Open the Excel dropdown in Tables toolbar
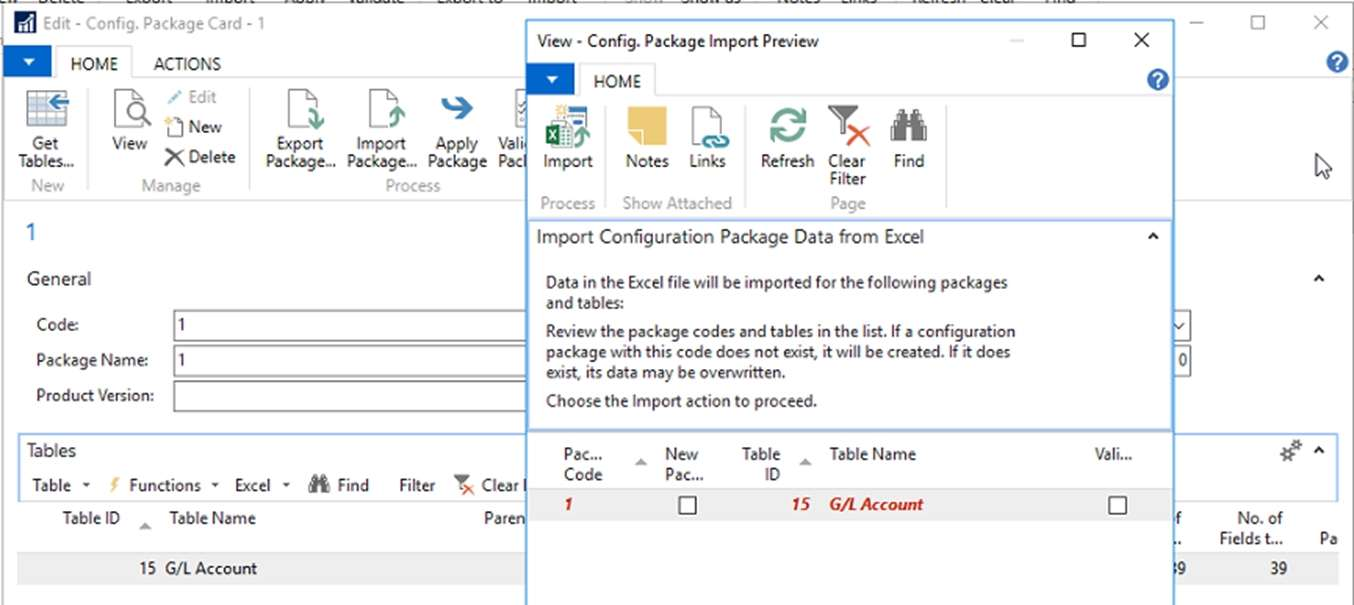Screen dimensions: 1354x605 (x=261, y=485)
